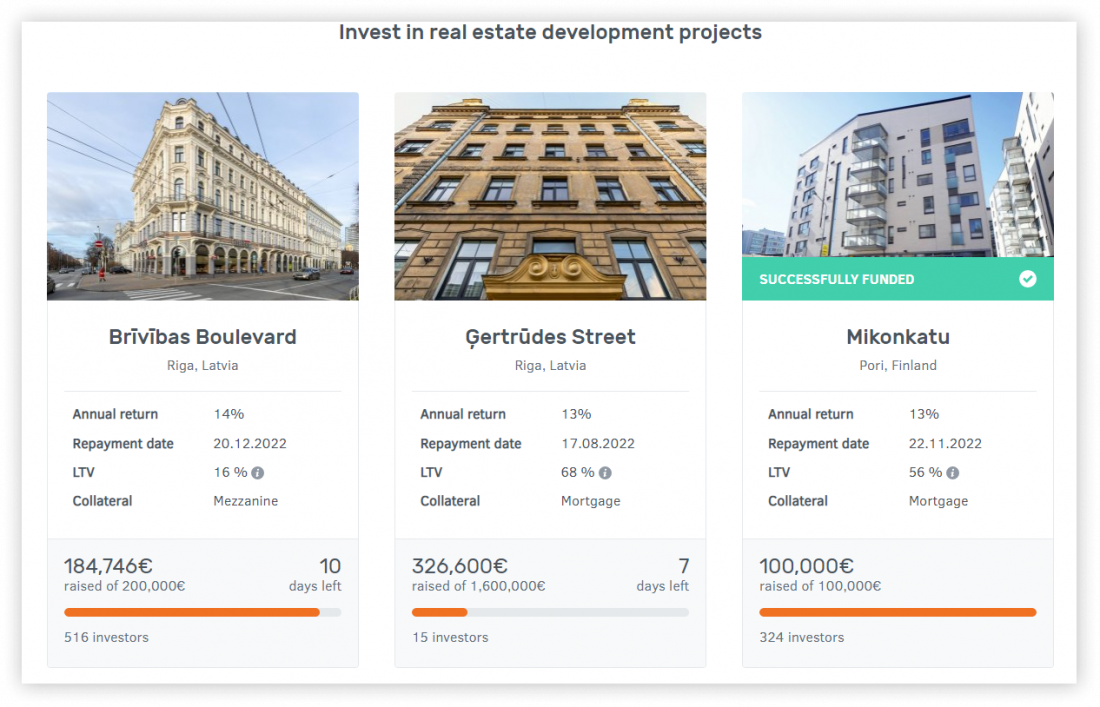Image resolution: width=1100 pixels, height=707 pixels.
Task: Click the Successfully Funded banner
Action: tap(898, 279)
